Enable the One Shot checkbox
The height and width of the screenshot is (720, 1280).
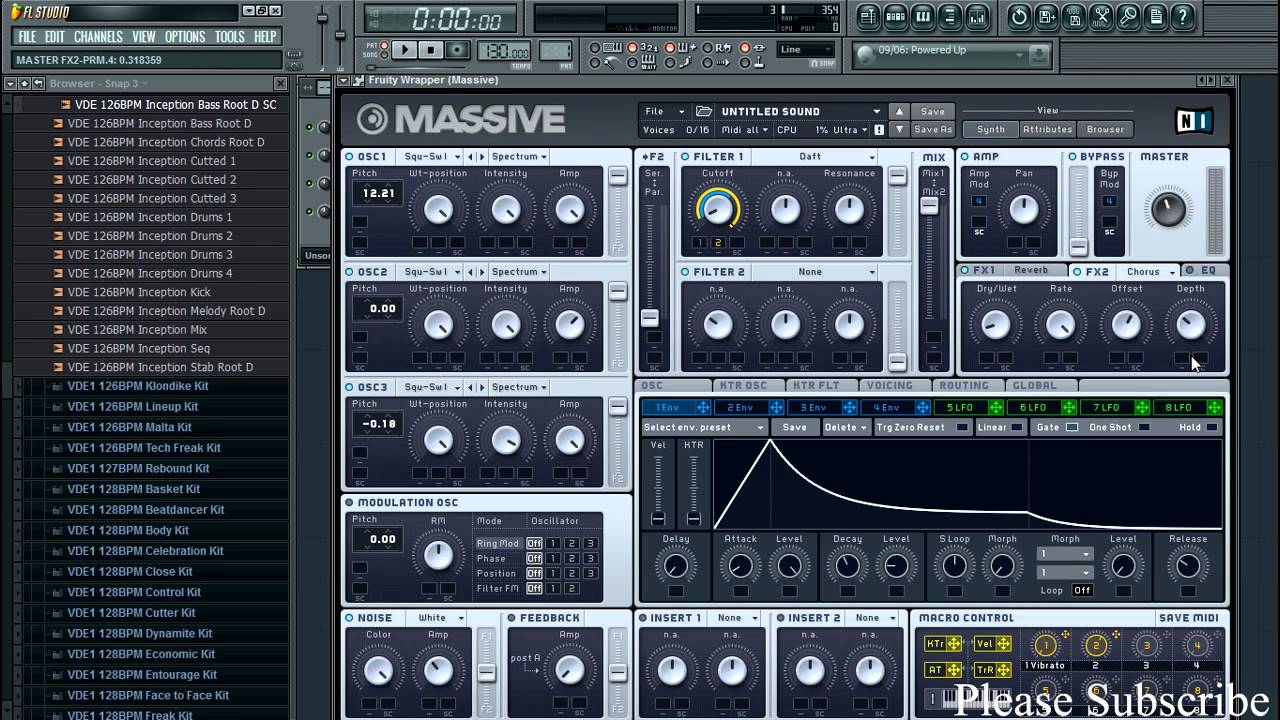(1144, 427)
